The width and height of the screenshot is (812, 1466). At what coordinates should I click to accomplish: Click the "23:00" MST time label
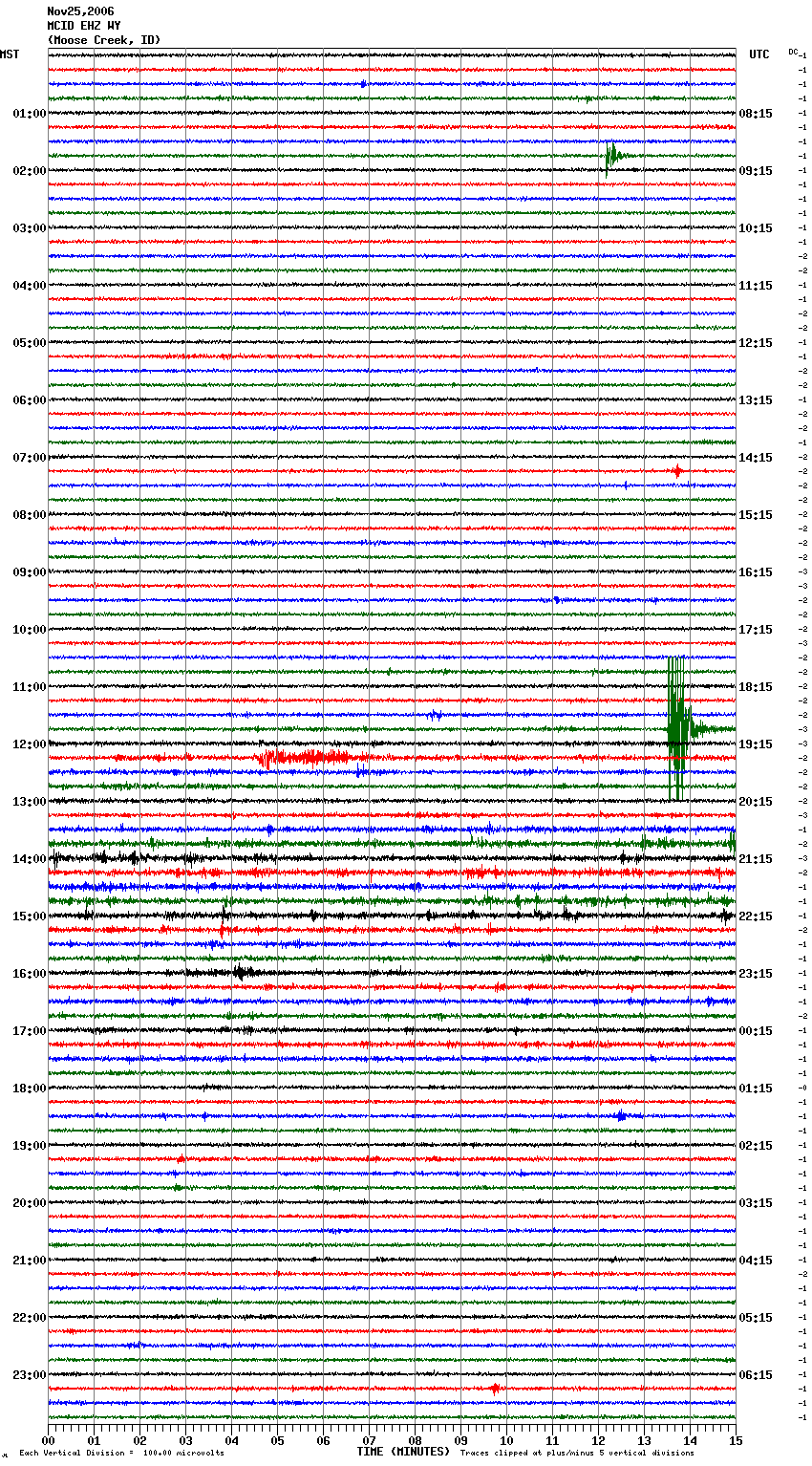tap(29, 1375)
